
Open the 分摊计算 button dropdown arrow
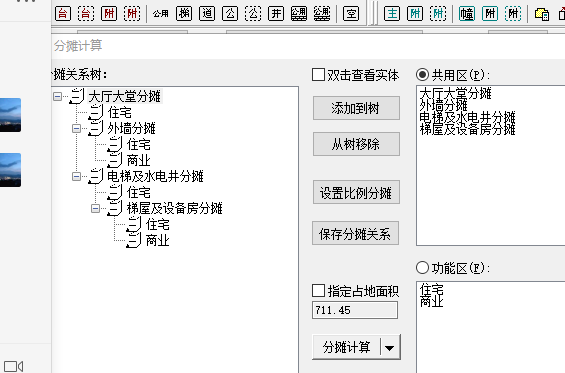390,347
